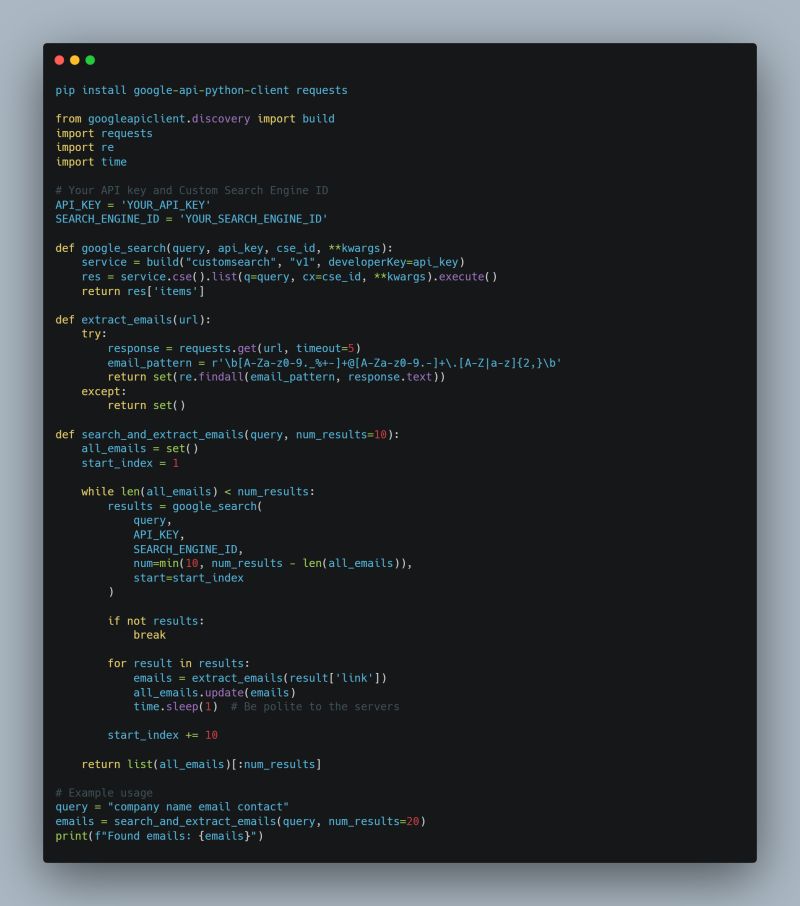
Task: Click the break statement
Action: 150,635
